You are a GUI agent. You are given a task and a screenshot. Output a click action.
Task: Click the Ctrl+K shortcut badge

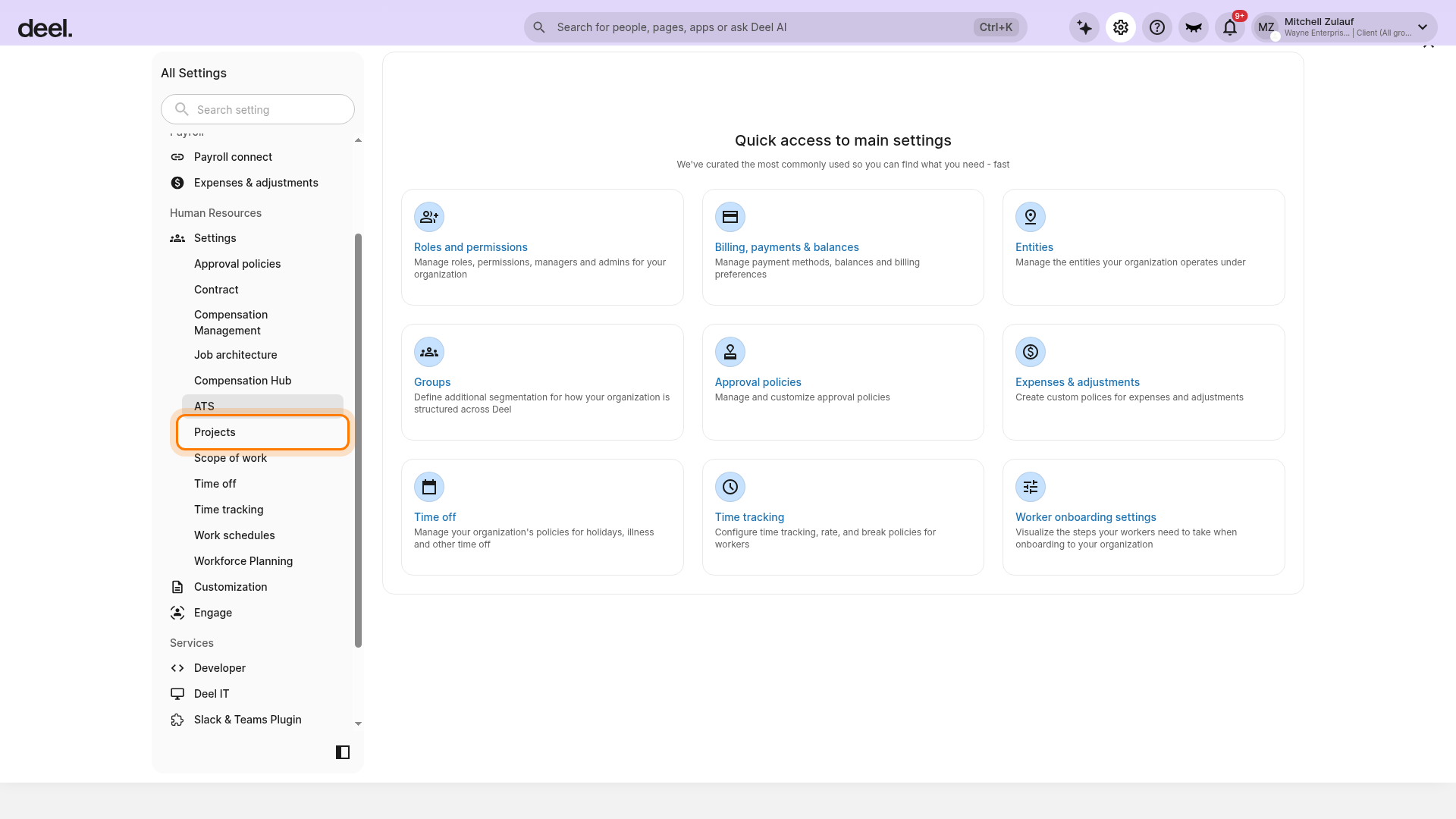tap(996, 27)
